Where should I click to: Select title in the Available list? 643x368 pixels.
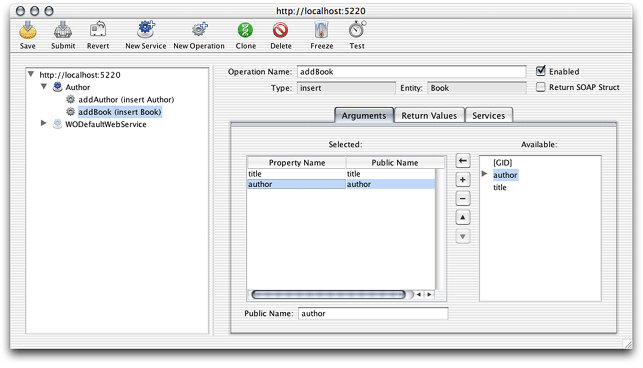499,187
